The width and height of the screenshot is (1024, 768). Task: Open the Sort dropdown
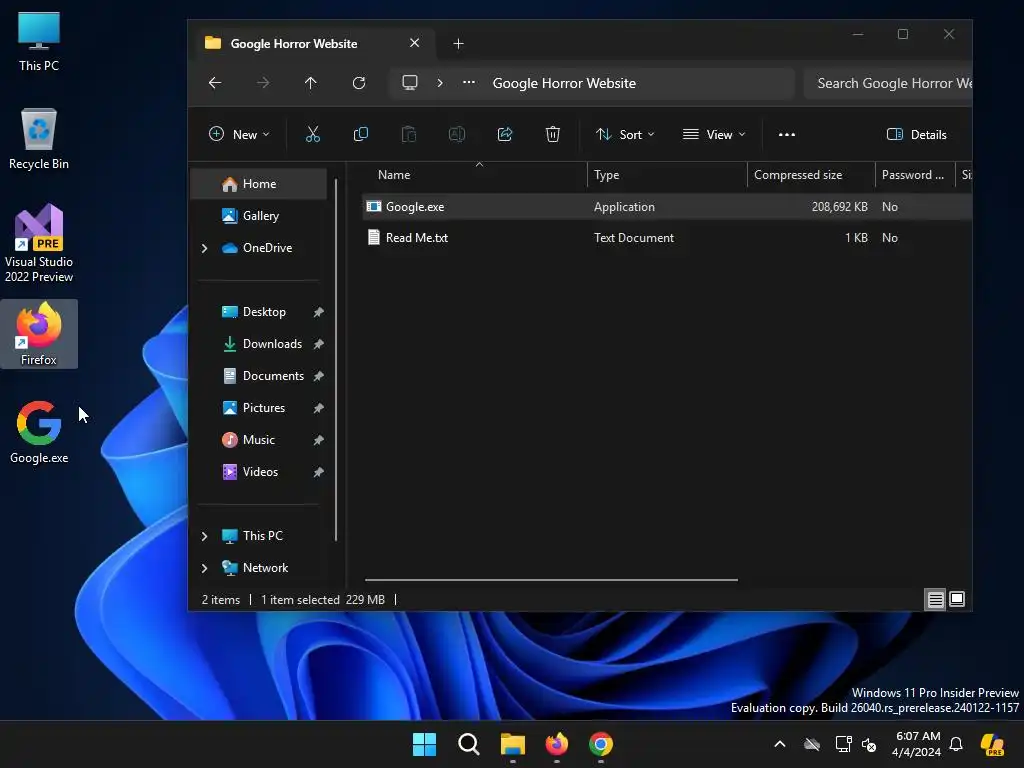pos(625,135)
